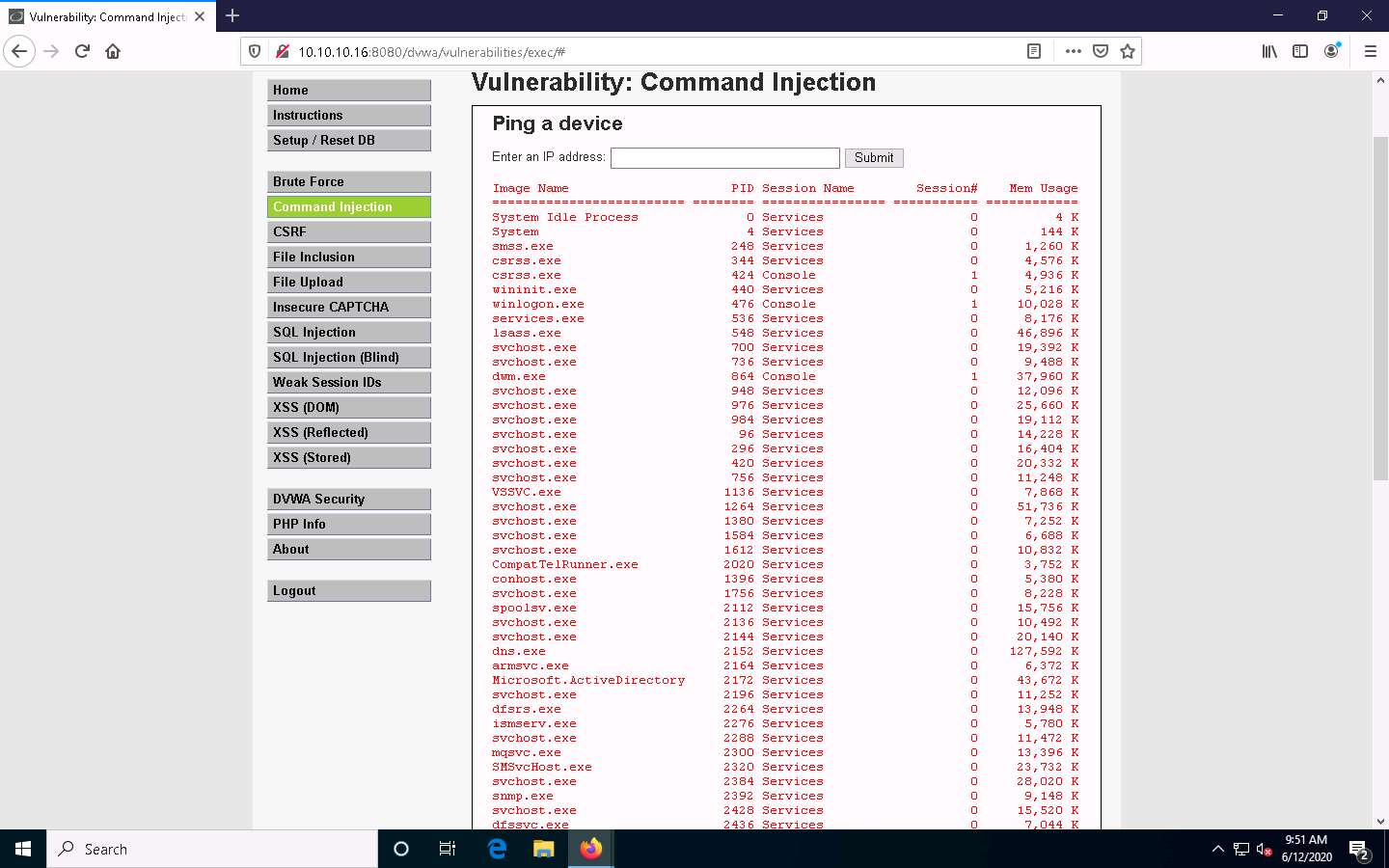Log out of DVWA
This screenshot has width=1389, height=868.
tap(349, 590)
